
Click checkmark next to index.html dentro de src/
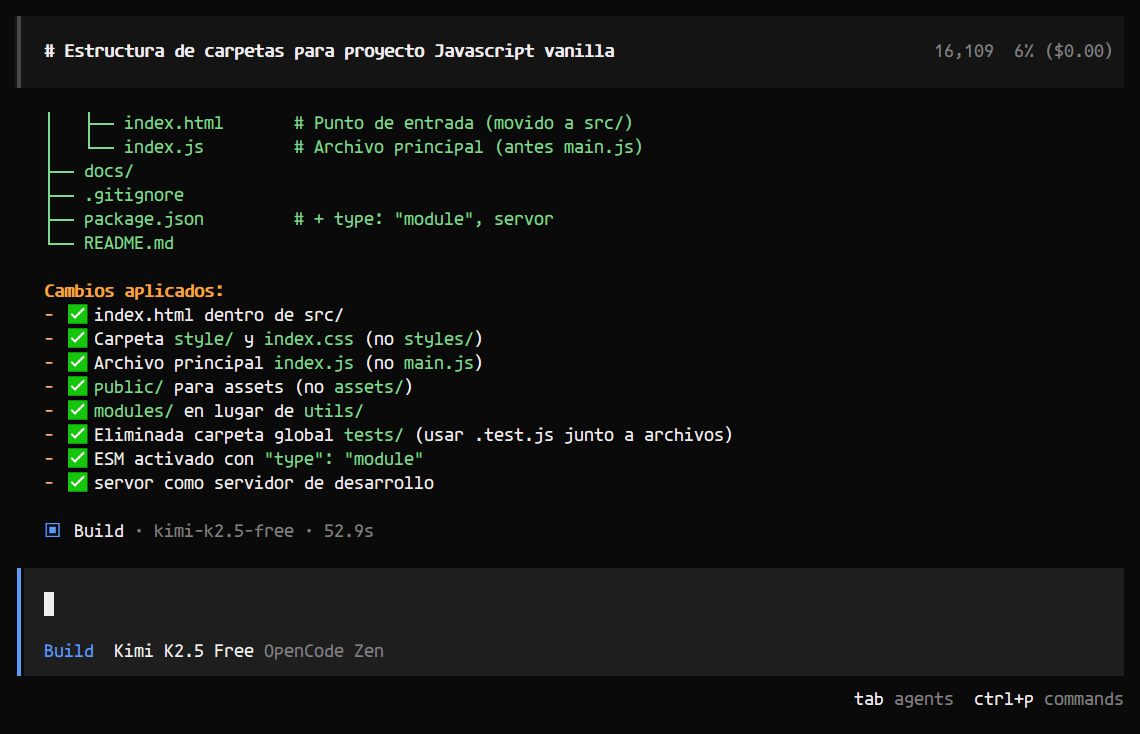[78, 315]
